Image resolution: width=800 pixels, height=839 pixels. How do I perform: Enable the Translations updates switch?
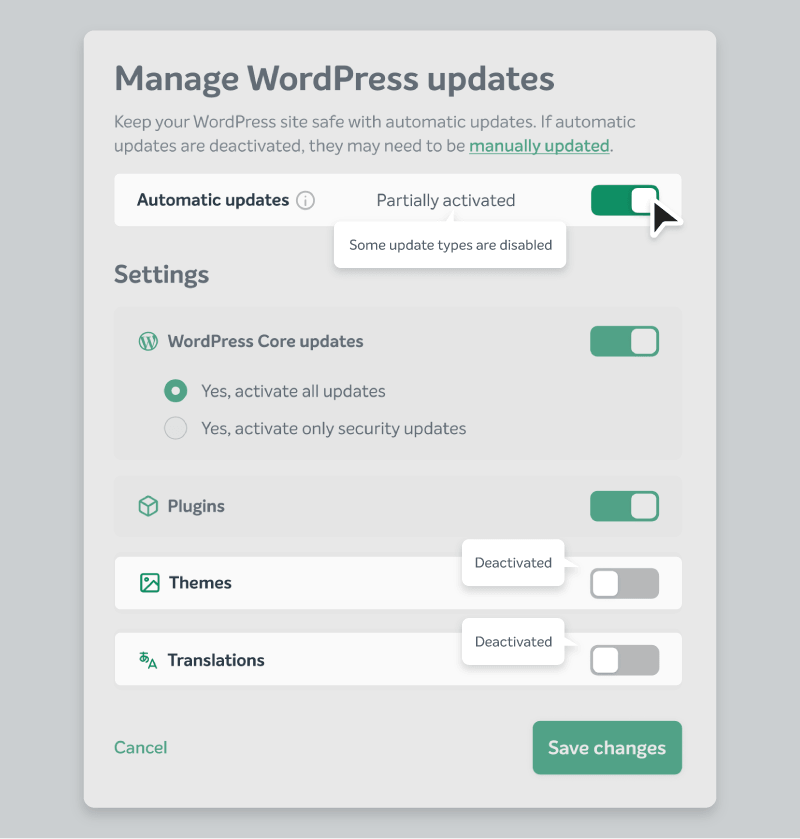point(624,660)
